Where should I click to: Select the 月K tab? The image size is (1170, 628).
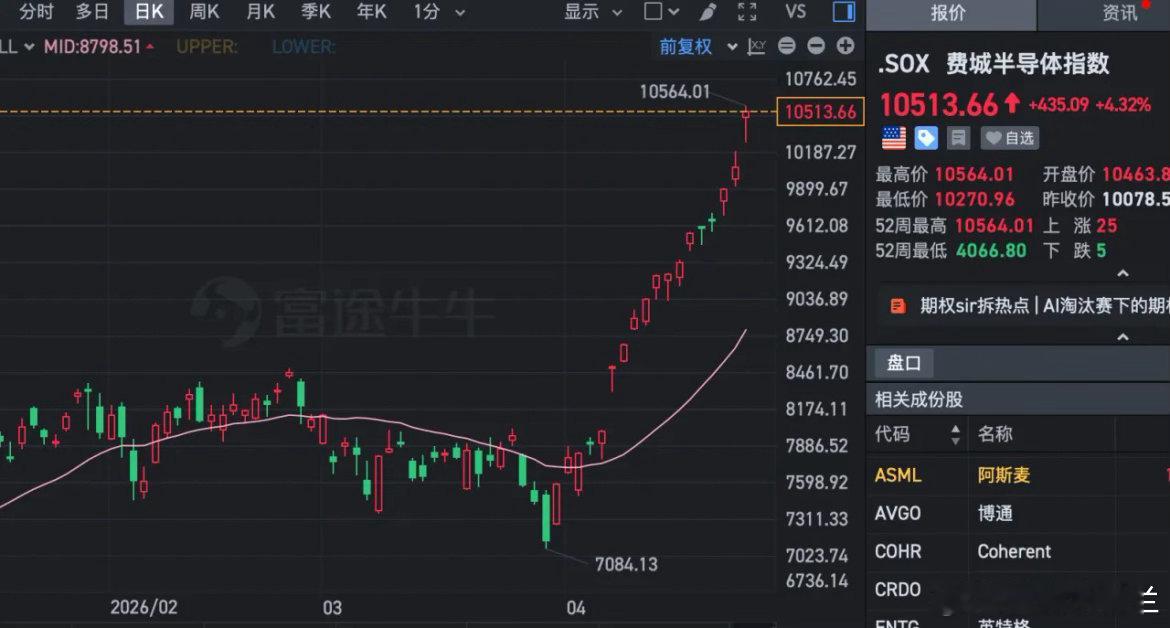[x=260, y=12]
